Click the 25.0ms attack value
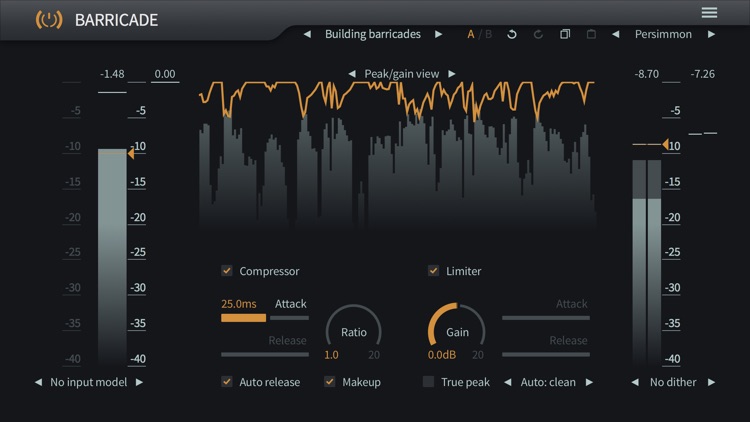 click(239, 304)
